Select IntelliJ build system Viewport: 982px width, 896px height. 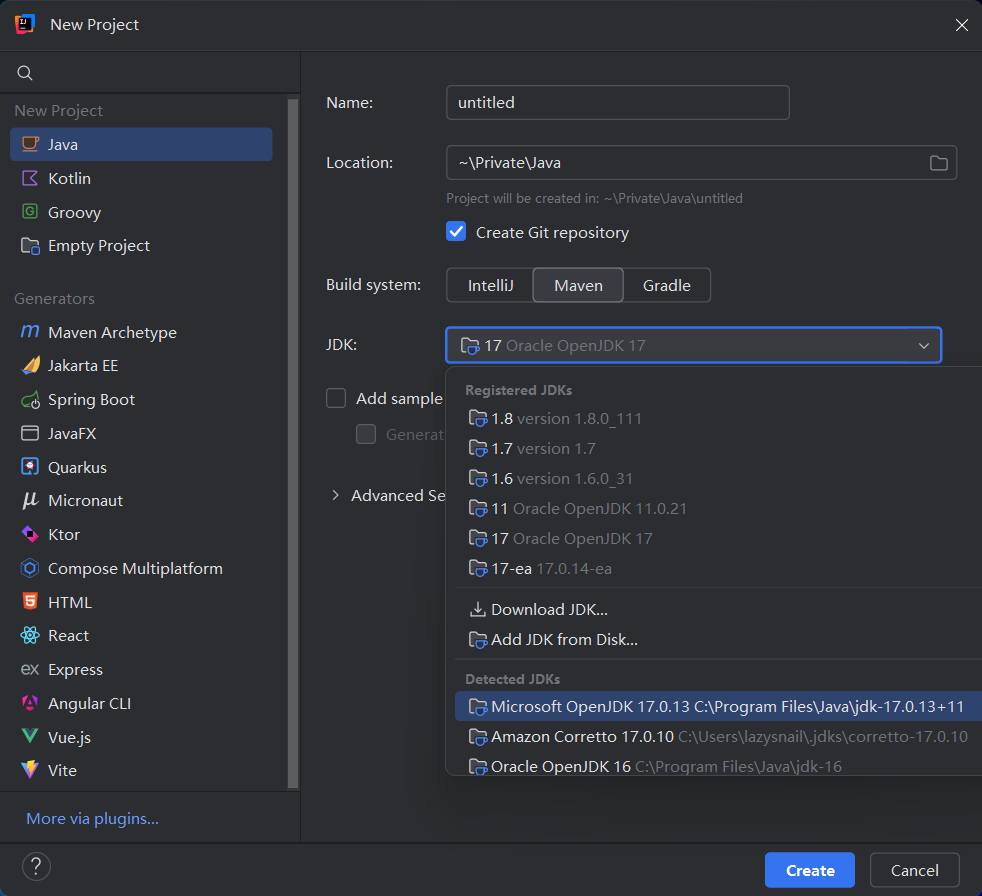point(490,286)
